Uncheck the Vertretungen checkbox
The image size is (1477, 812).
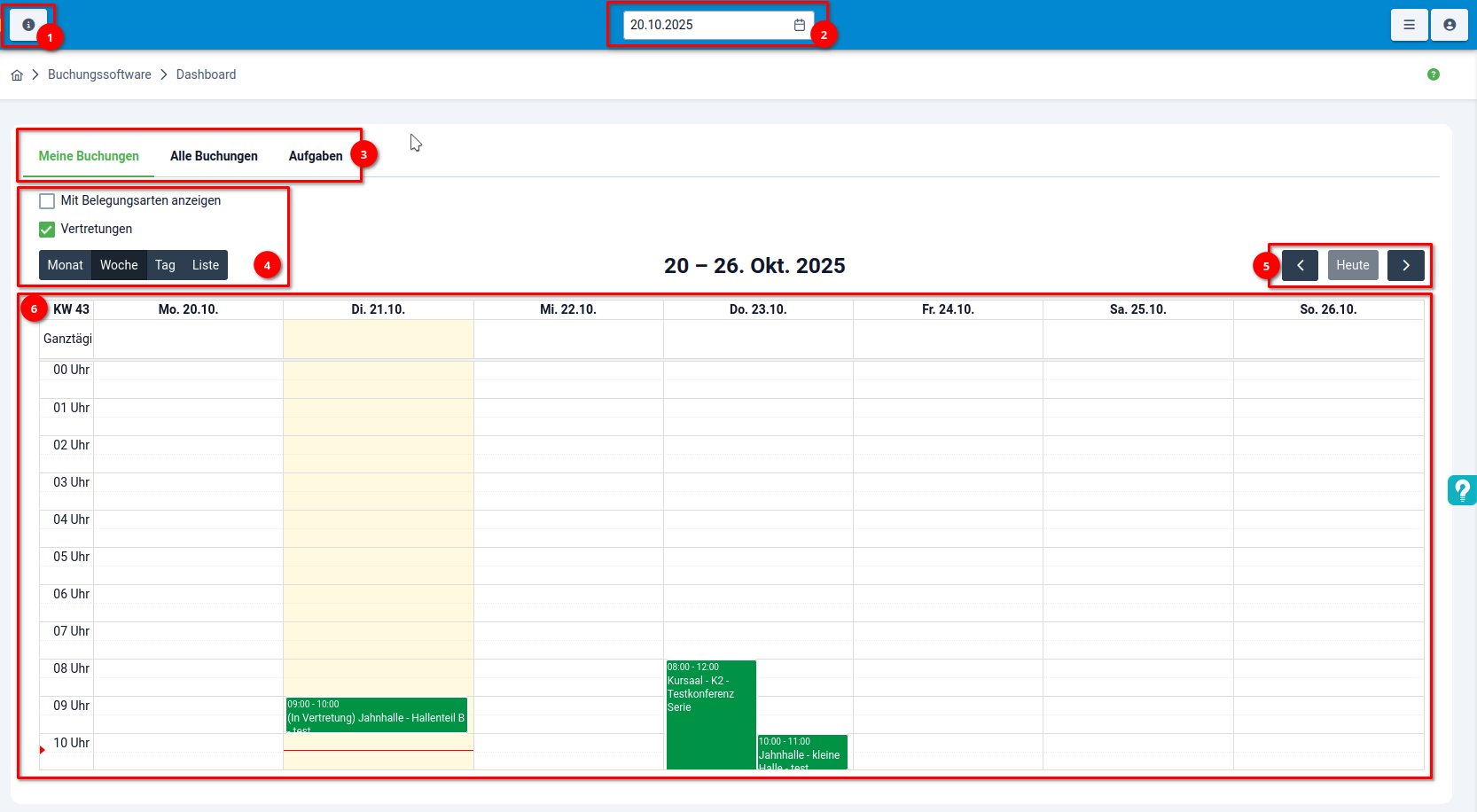point(46,229)
